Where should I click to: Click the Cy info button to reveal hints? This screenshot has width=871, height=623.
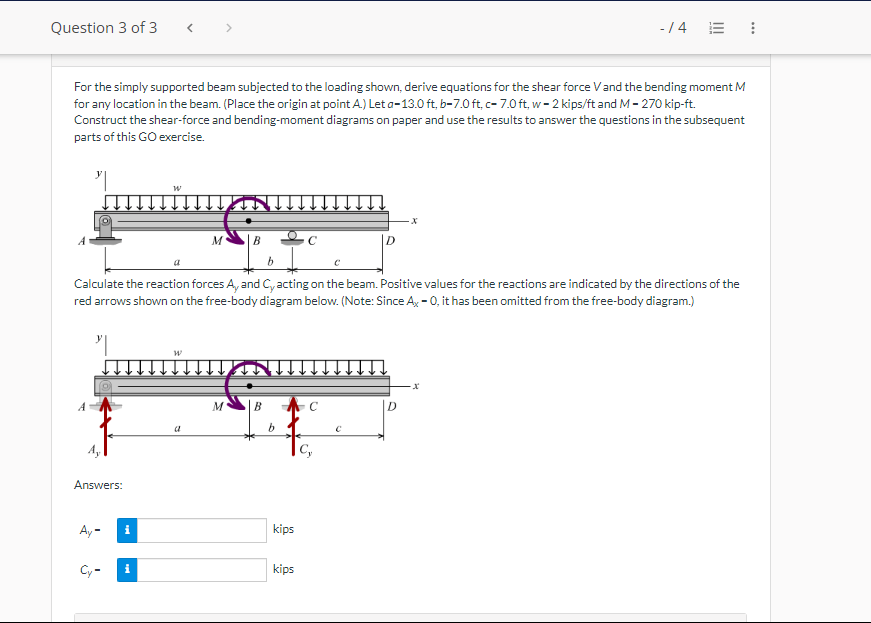[x=126, y=569]
